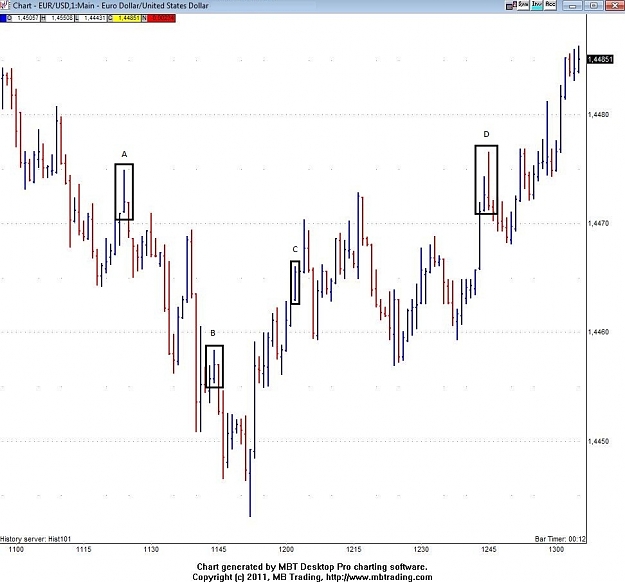Minimize the EUR/USD chart window
The width and height of the screenshot is (625, 582).
click(x=572, y=5)
